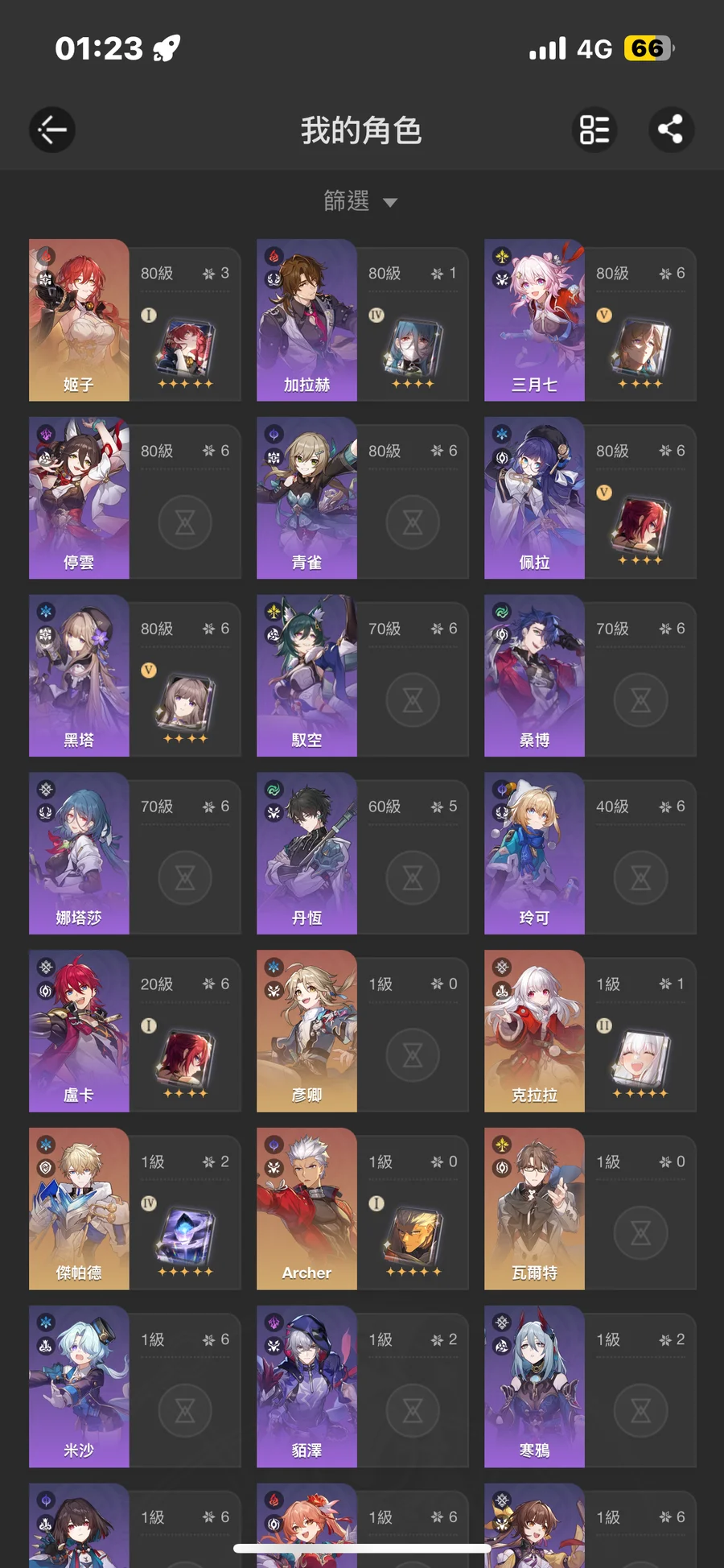This screenshot has height=1568, width=724.
Task: Select Archer's equipped light cone icon
Action: pos(413,1237)
